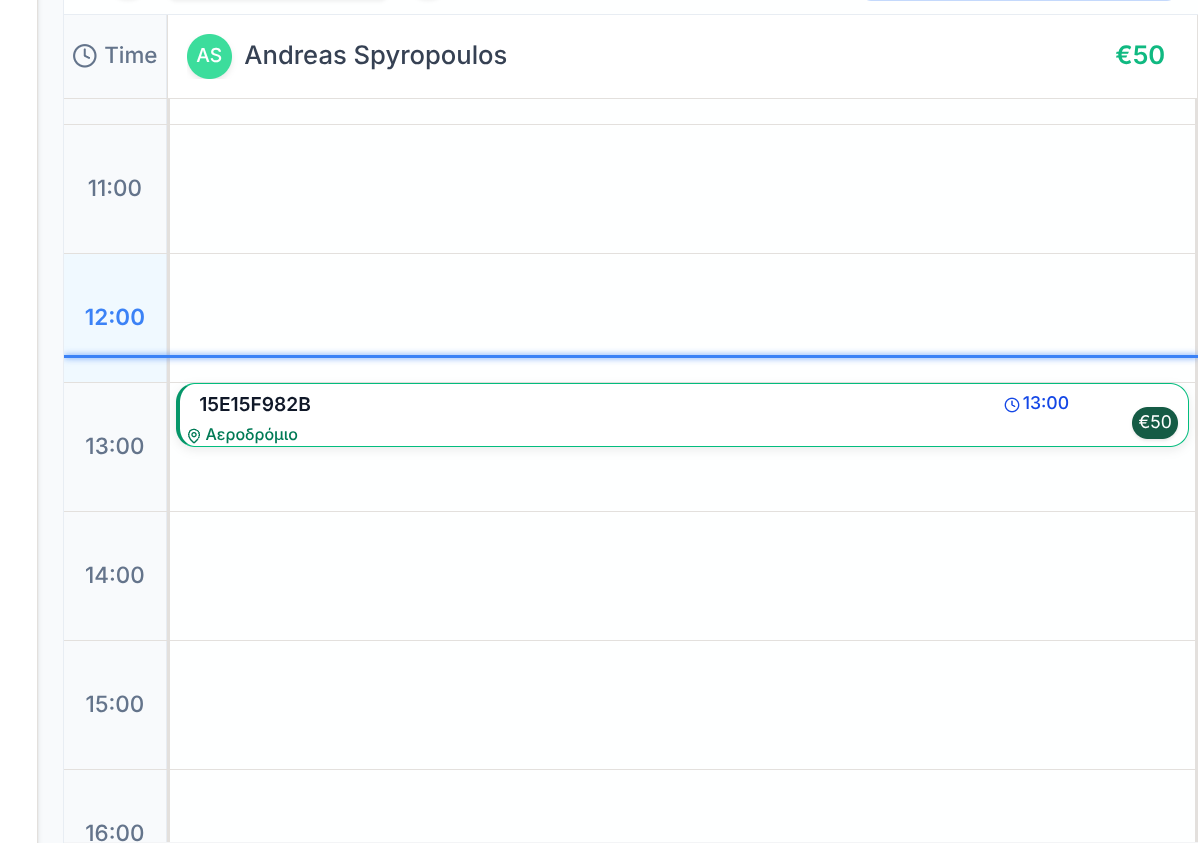Click the empty 14:00 schedule slot
Image resolution: width=1198 pixels, height=843 pixels.
click(682, 575)
